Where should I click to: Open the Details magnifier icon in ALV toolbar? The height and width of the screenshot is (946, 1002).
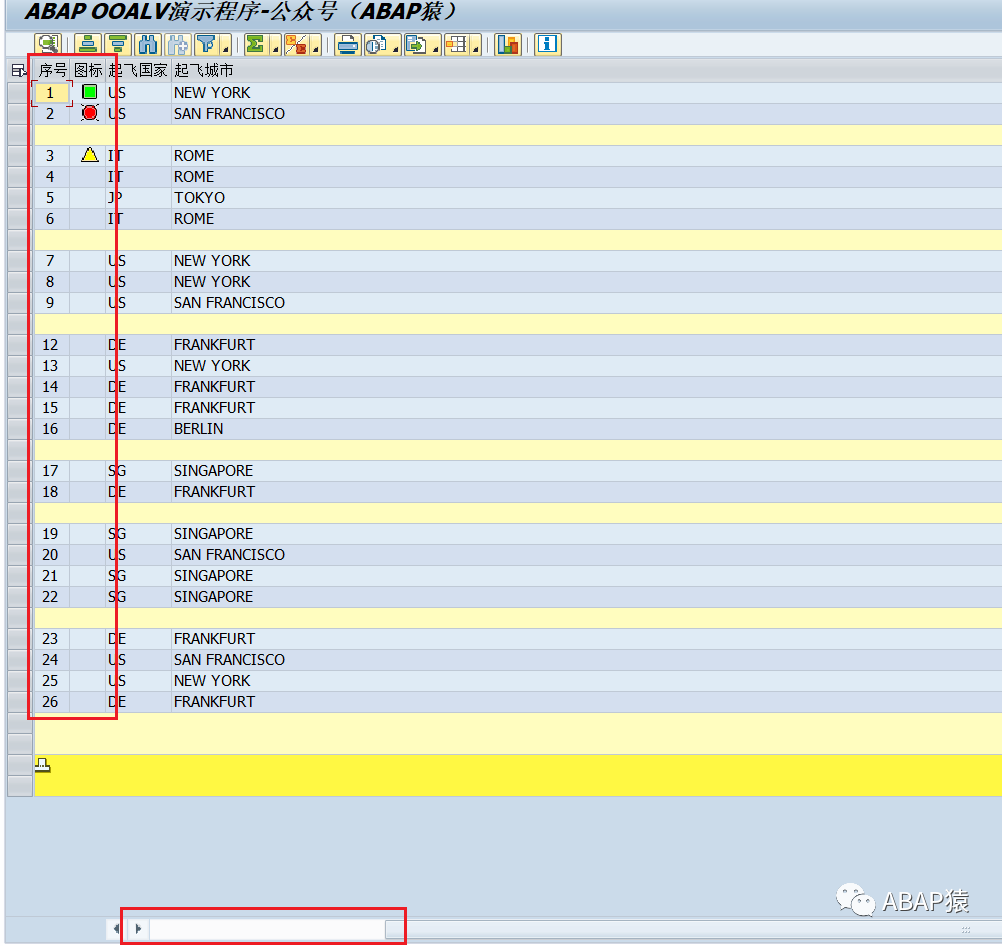tap(47, 45)
